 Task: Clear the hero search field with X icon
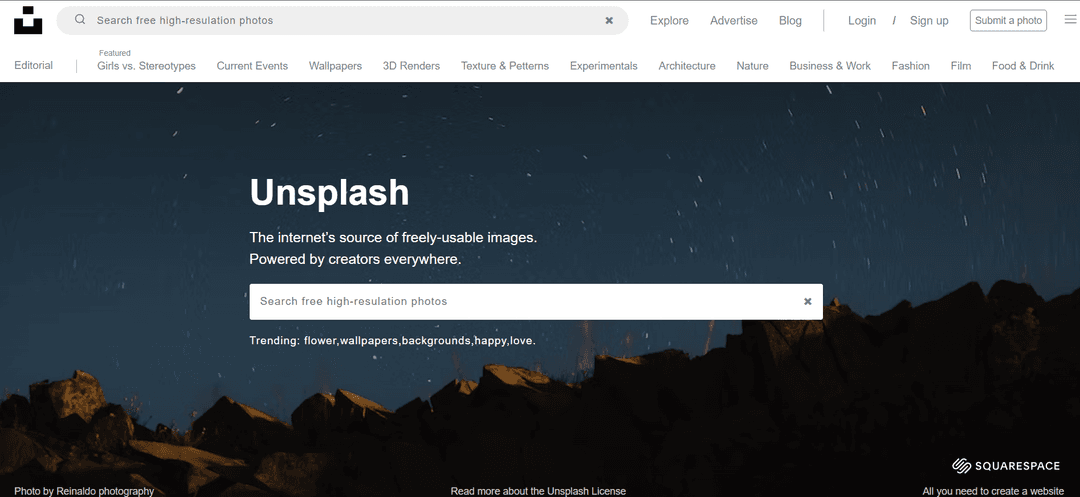[808, 302]
